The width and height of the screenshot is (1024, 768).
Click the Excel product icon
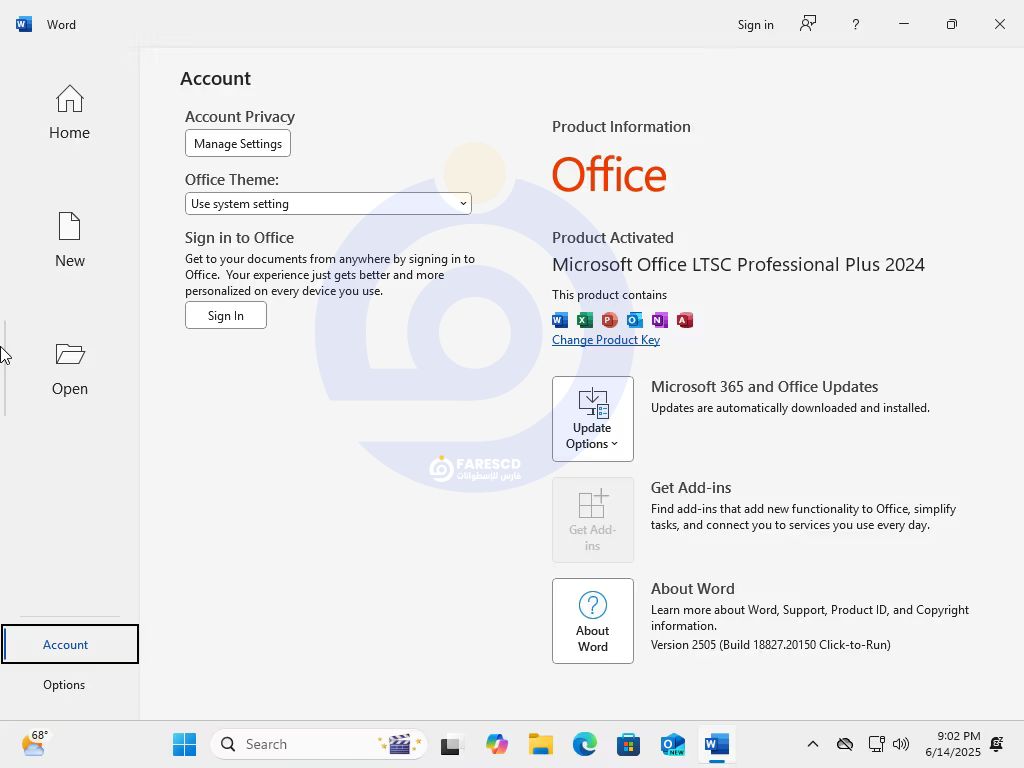point(584,320)
